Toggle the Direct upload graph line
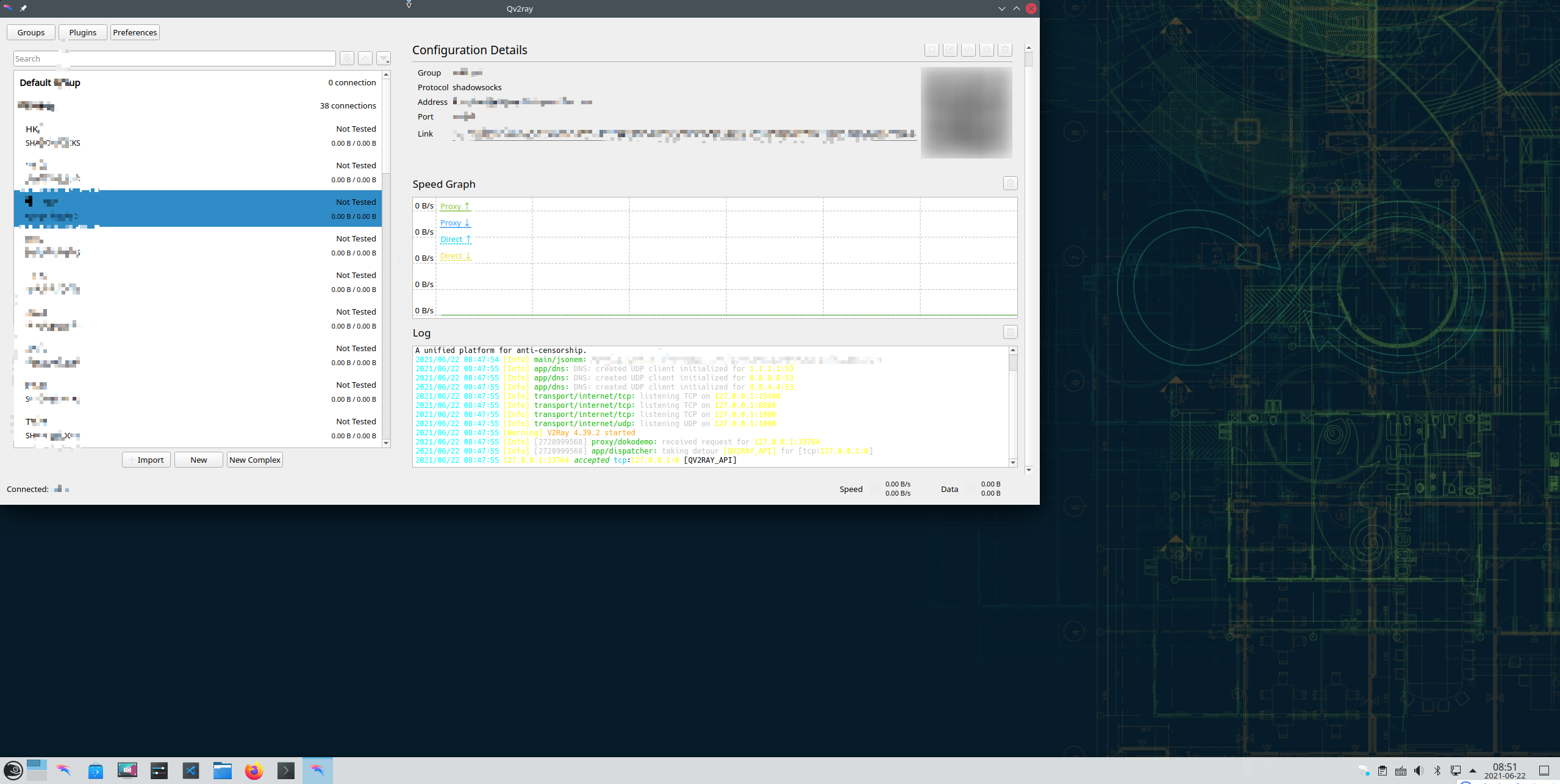 pos(454,239)
